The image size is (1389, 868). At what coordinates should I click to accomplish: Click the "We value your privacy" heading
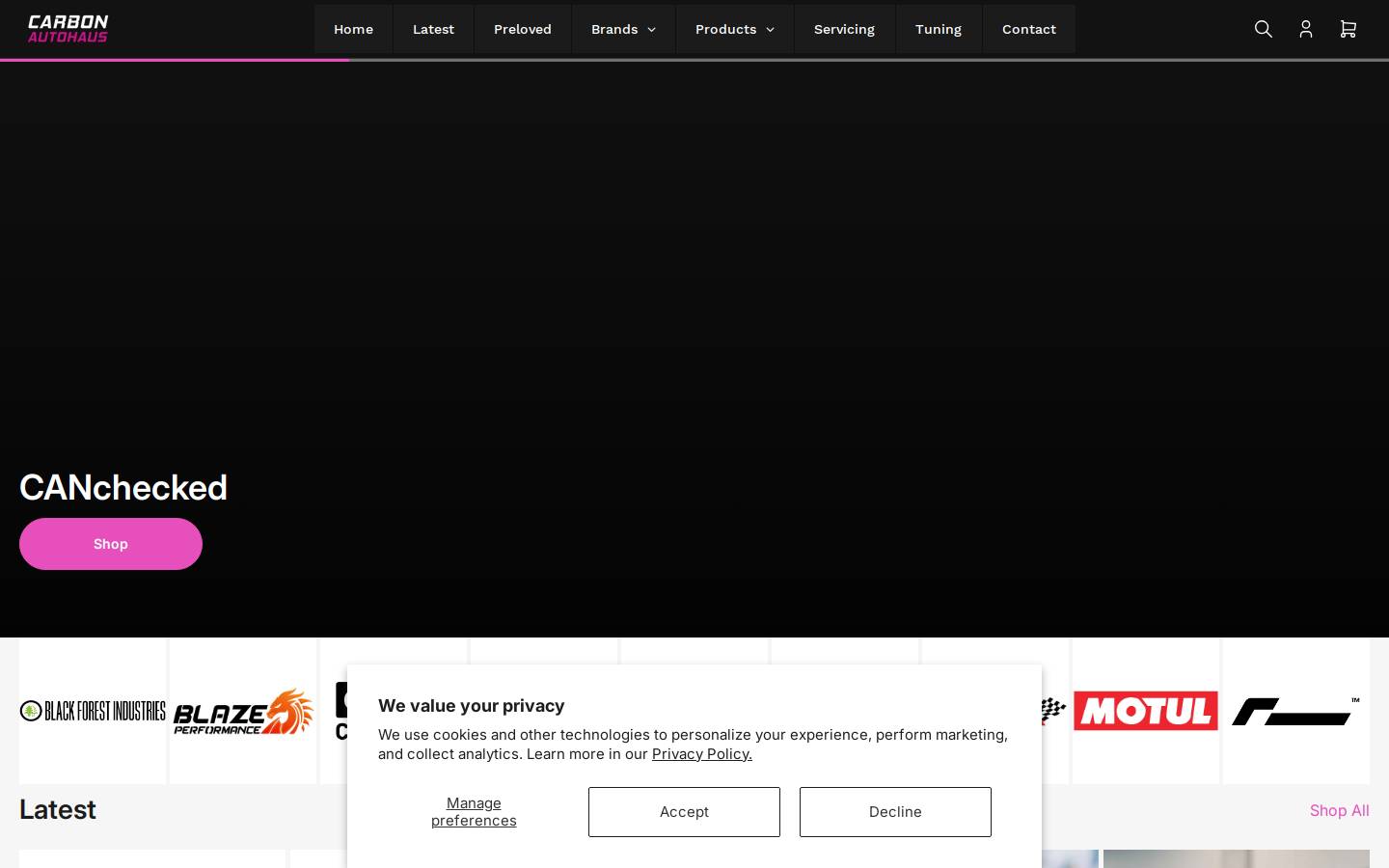click(x=471, y=706)
